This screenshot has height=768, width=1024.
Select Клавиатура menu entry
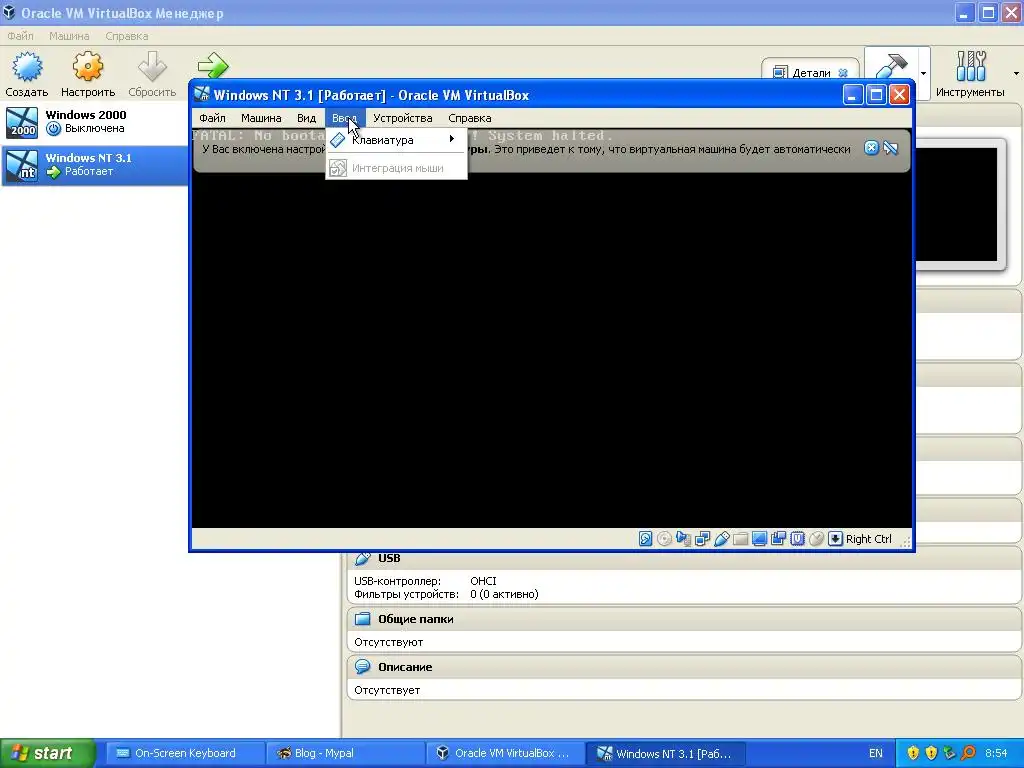click(x=396, y=140)
